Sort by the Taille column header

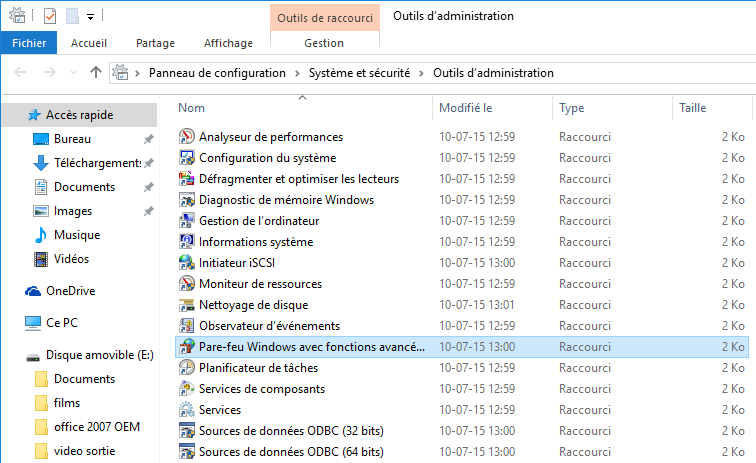pos(712,108)
